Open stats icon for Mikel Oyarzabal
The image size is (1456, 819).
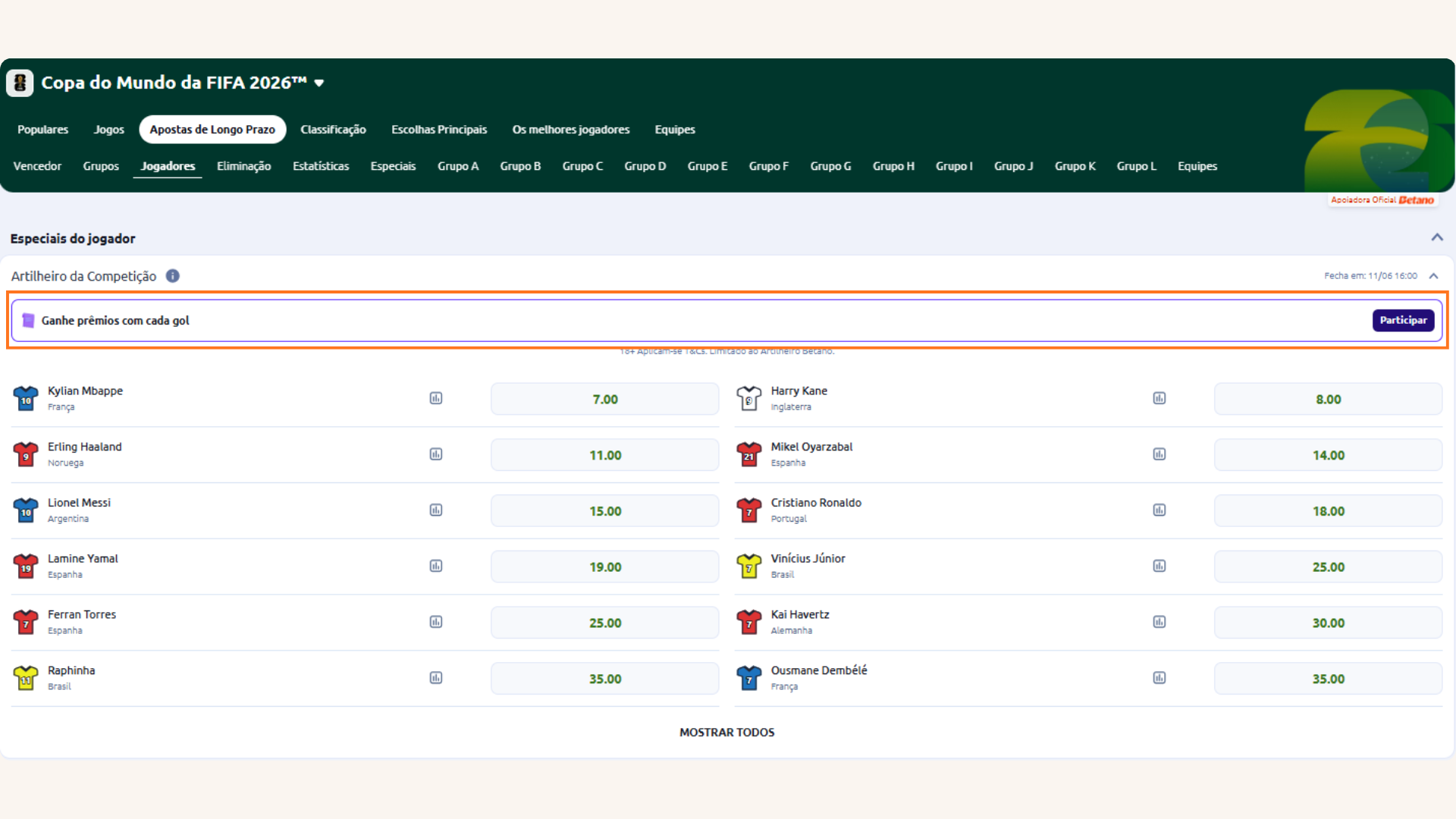(1159, 454)
